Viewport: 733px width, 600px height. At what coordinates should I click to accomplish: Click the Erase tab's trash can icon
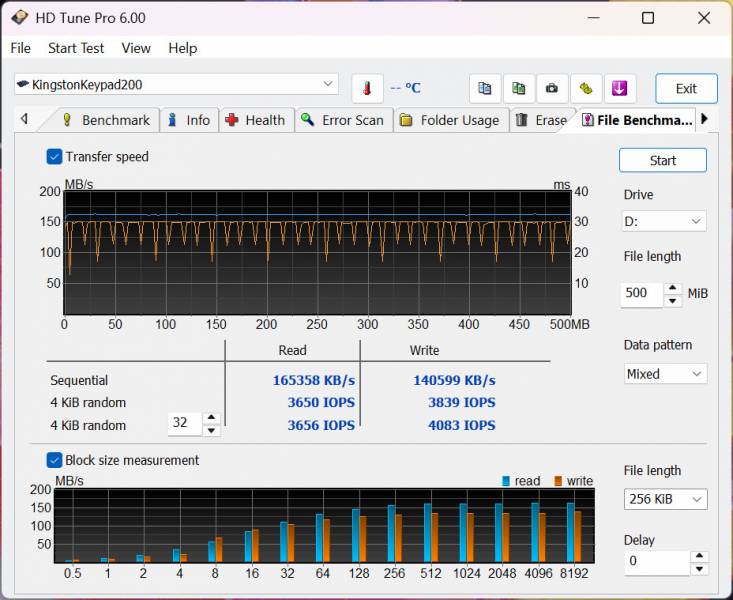(x=521, y=120)
